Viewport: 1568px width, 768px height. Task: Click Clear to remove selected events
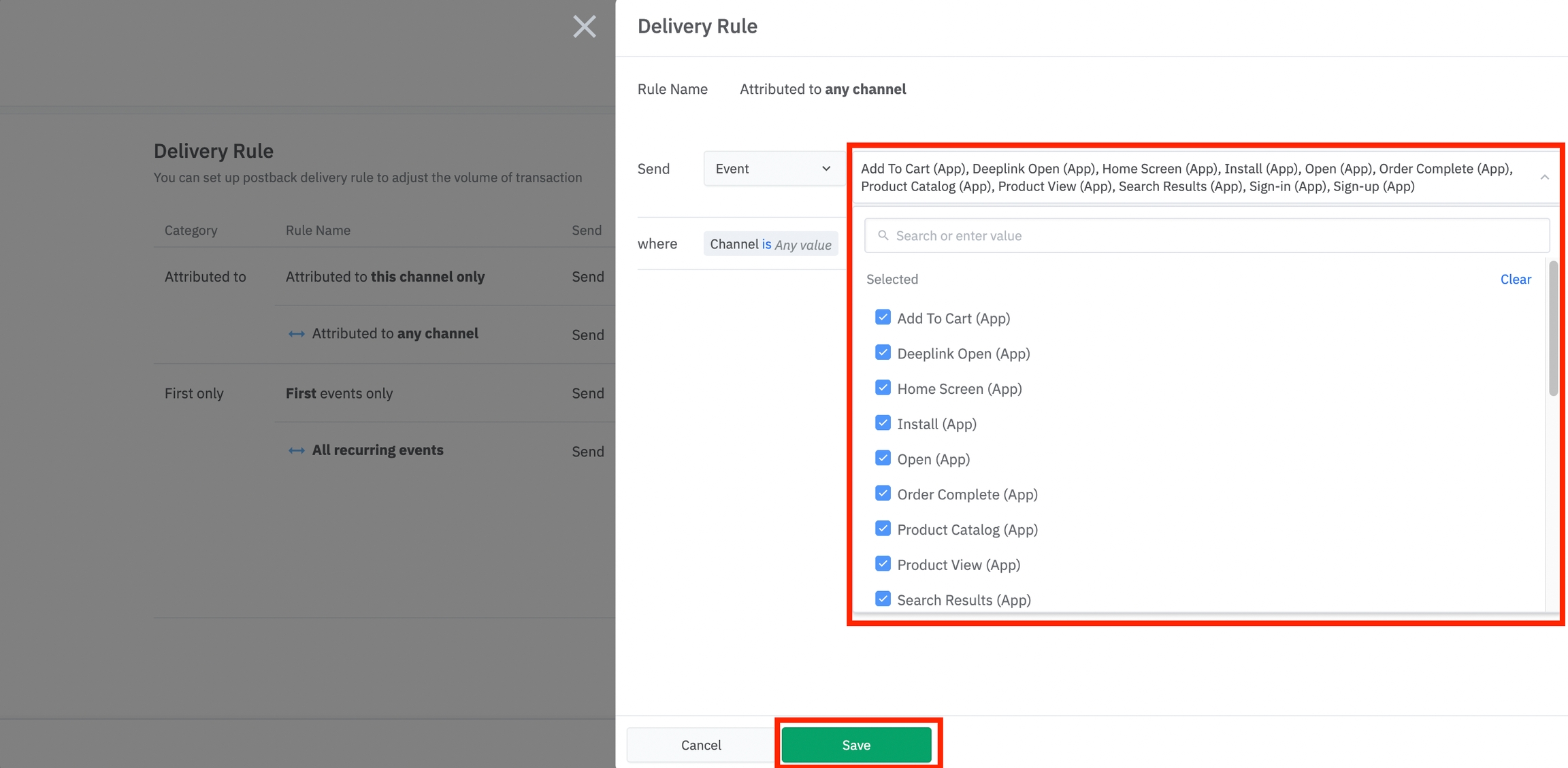pyautogui.click(x=1515, y=279)
